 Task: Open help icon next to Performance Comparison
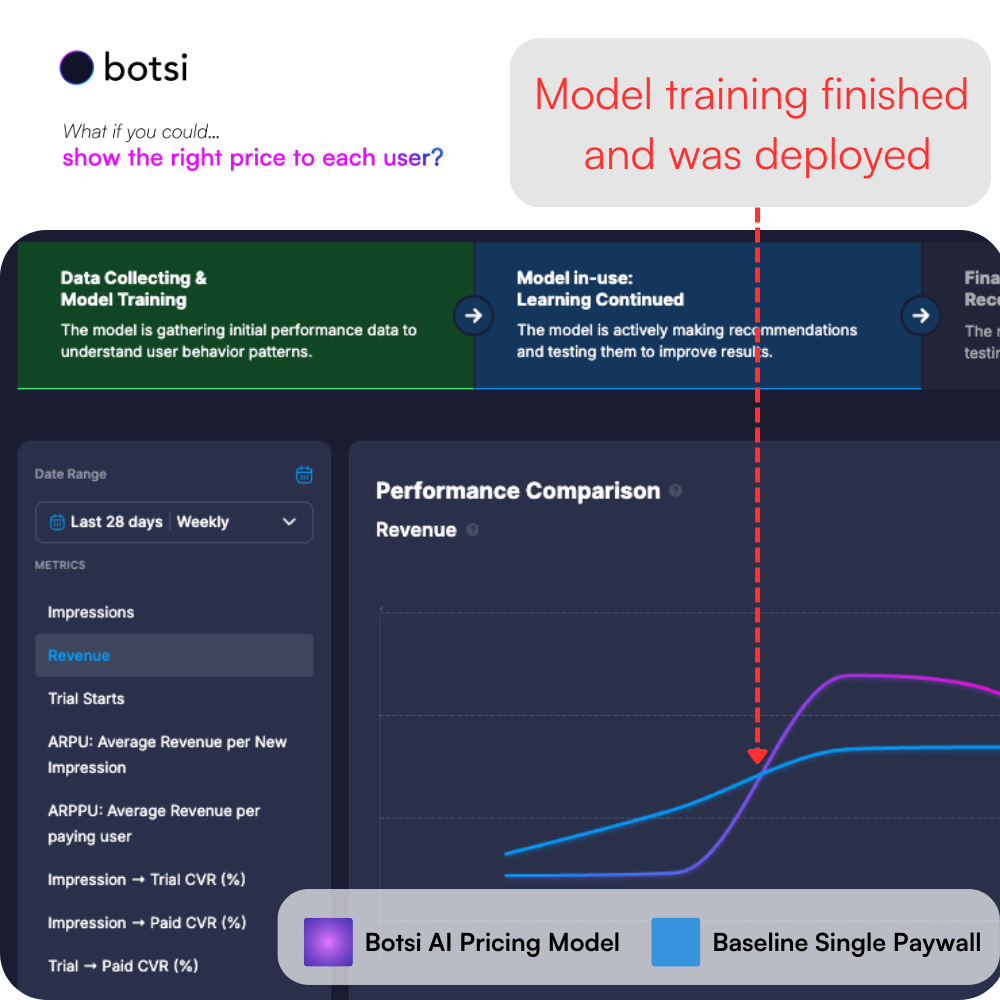tap(675, 490)
